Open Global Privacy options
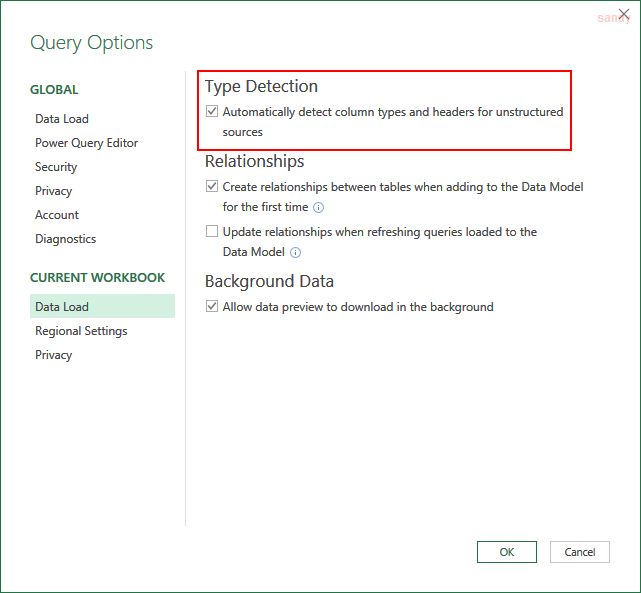Viewport: 641px width, 593px height. tap(54, 191)
